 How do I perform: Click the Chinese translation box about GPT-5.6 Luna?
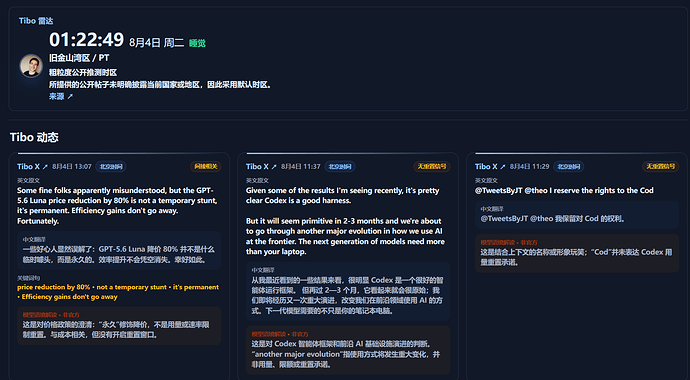119,250
